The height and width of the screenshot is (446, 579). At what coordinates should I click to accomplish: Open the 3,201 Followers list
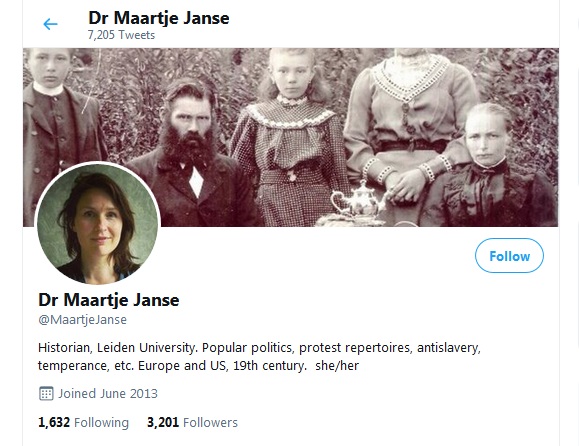[192, 422]
